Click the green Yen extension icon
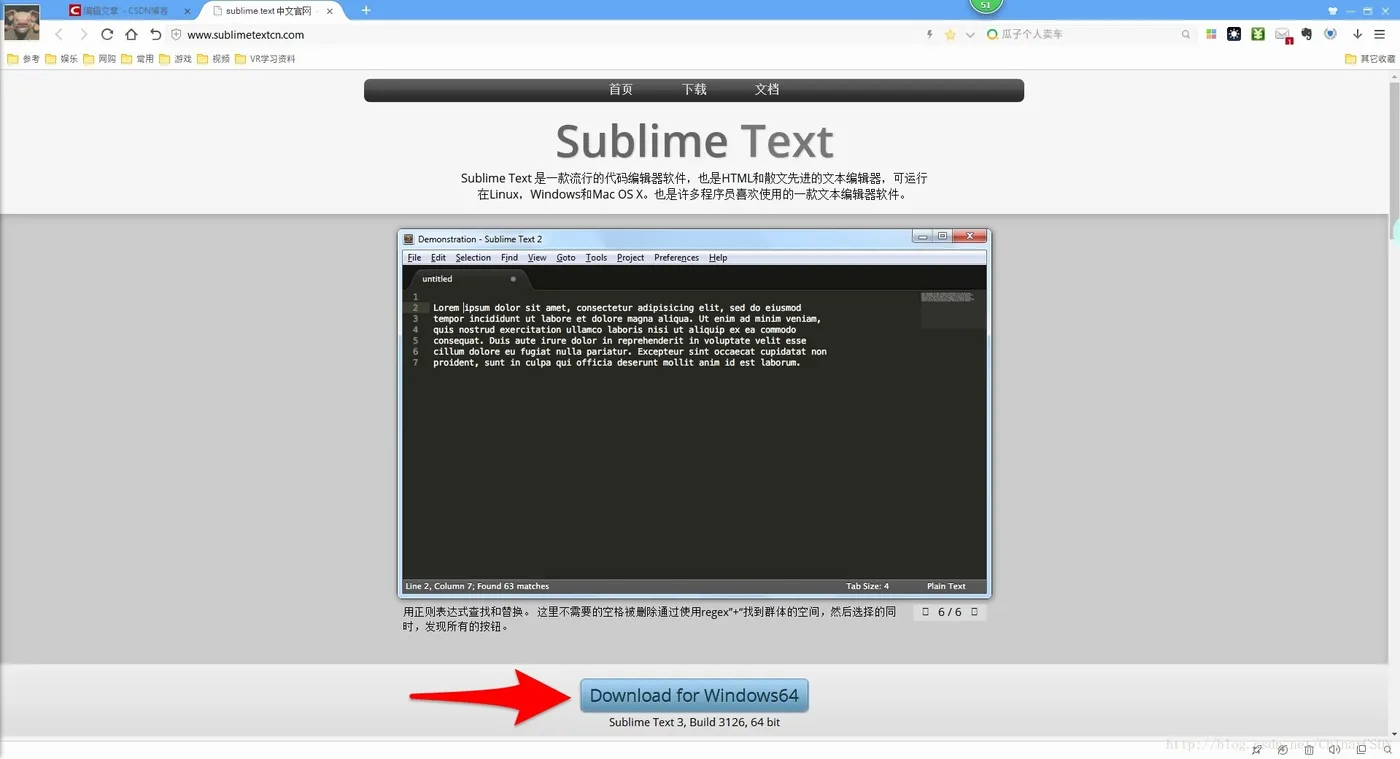This screenshot has height=759, width=1400. (1258, 33)
